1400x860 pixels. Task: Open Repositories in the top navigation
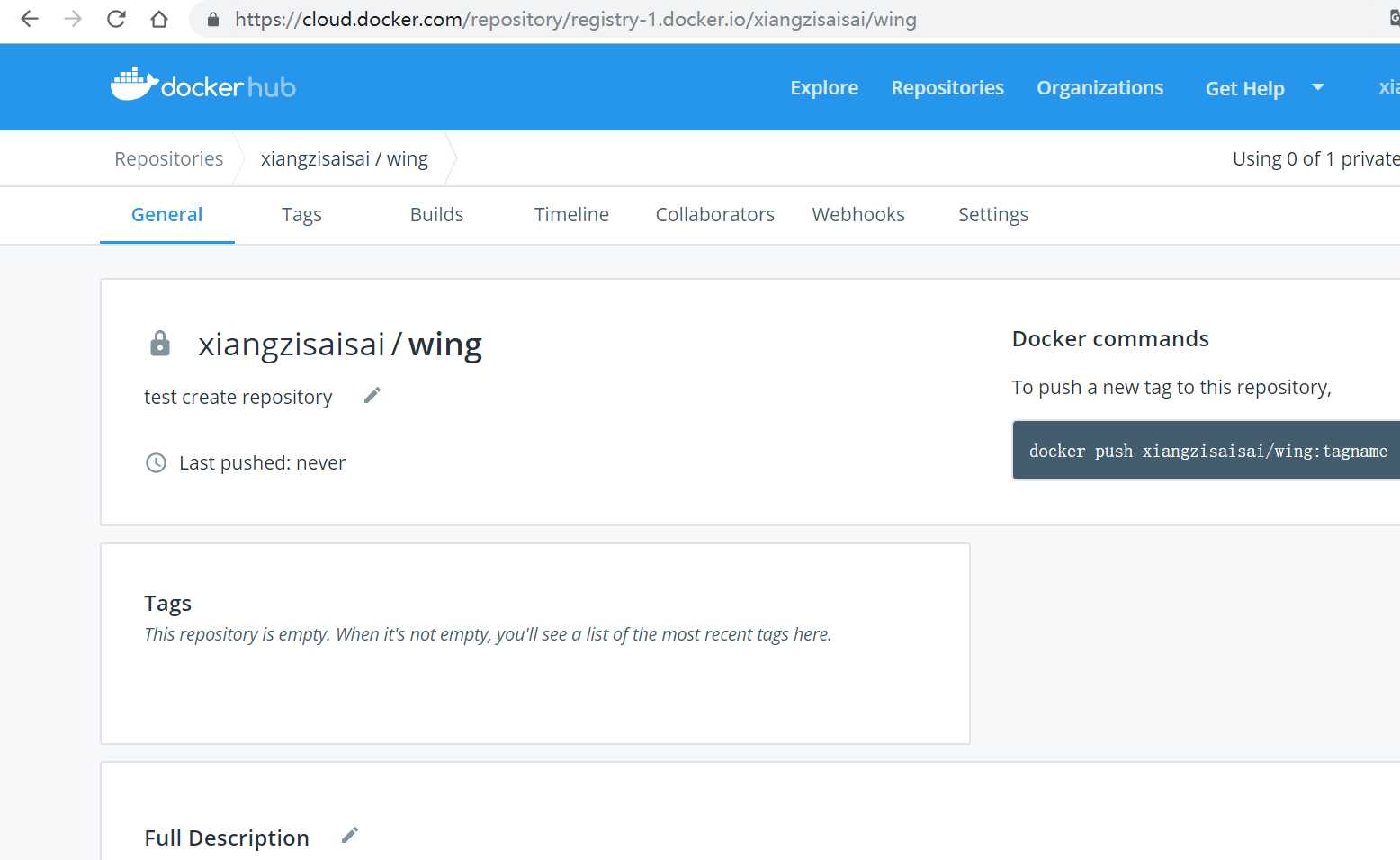pyautogui.click(x=947, y=87)
